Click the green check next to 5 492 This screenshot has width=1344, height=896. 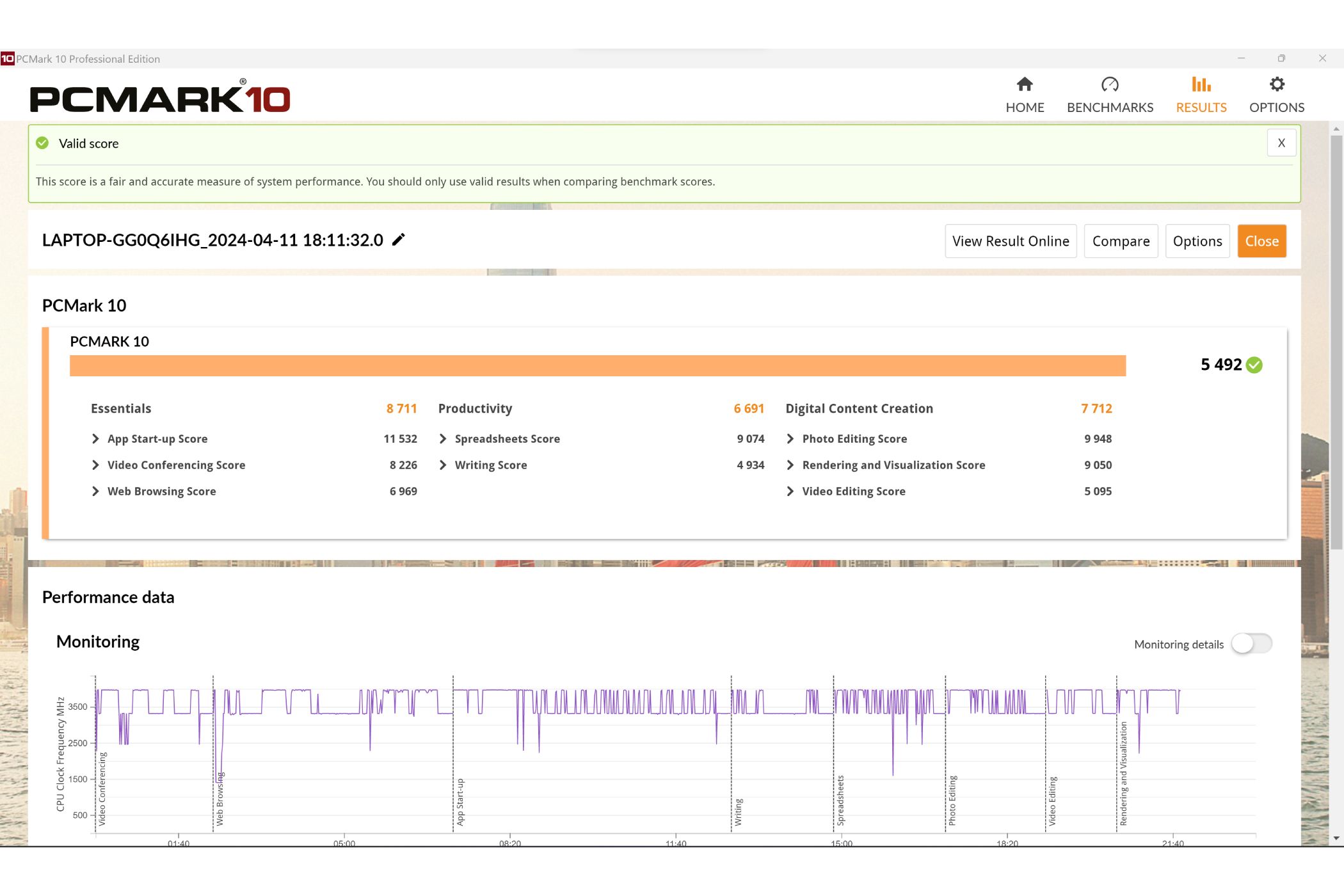point(1254,365)
